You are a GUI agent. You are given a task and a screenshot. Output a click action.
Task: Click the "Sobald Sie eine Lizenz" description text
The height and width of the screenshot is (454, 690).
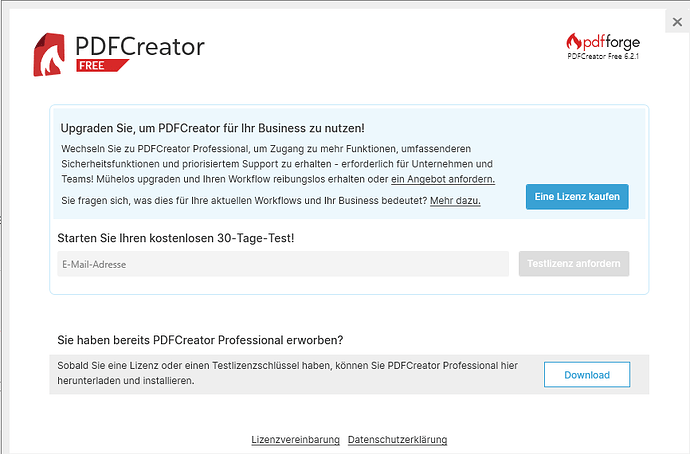pyautogui.click(x=288, y=373)
